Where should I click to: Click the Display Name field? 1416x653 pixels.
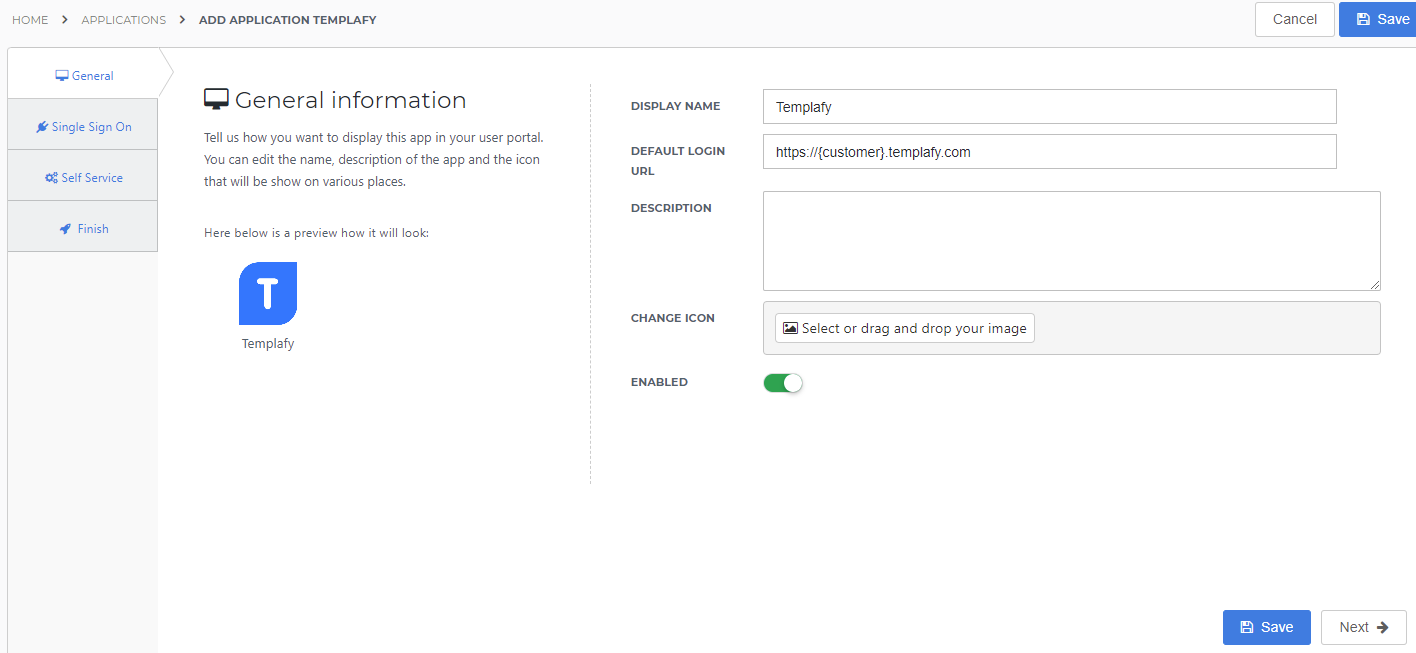[x=1050, y=107]
